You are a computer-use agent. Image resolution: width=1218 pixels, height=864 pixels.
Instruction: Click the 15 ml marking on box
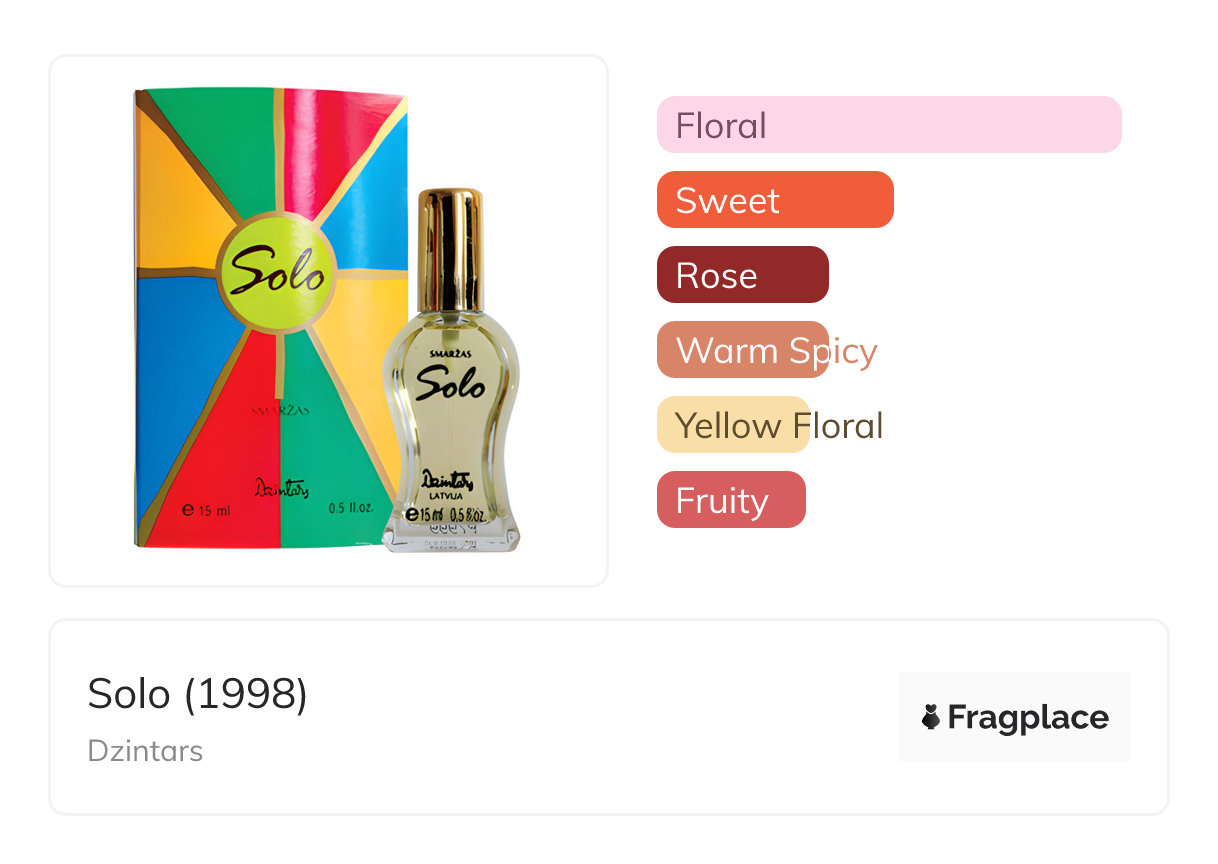point(207,510)
